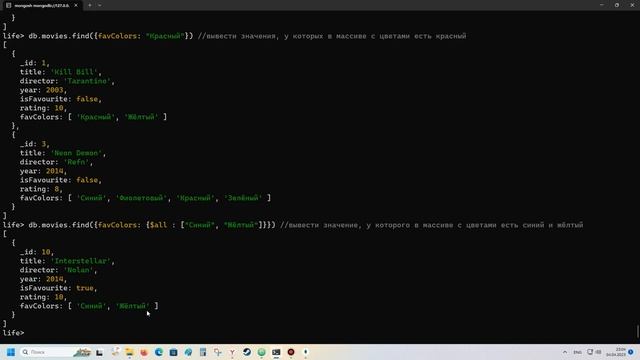Launch Yandex Browser from the taskbar
640x360 pixels.
point(232,352)
